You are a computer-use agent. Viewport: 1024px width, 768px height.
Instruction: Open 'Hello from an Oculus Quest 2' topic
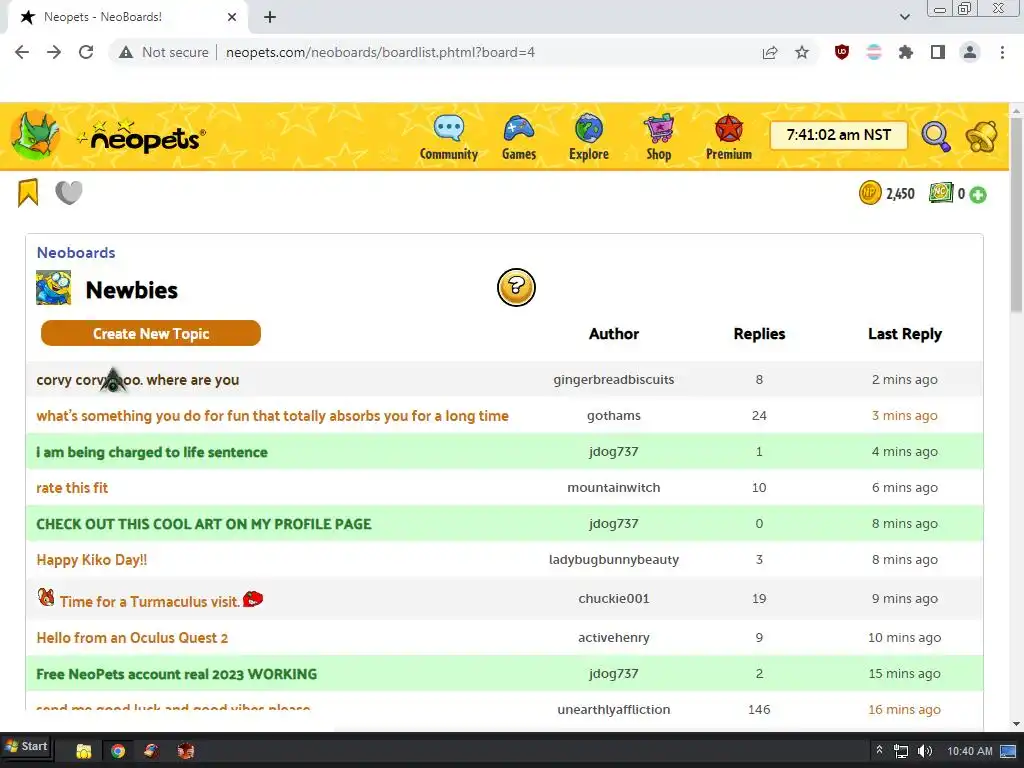pyautogui.click(x=132, y=638)
